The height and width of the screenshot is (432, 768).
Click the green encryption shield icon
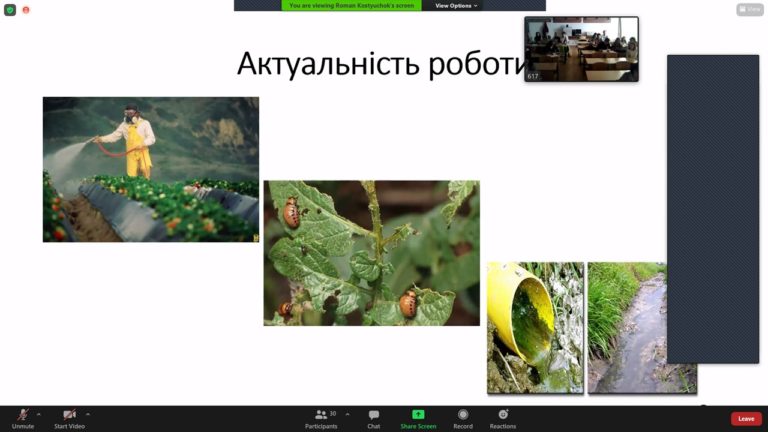pos(10,10)
